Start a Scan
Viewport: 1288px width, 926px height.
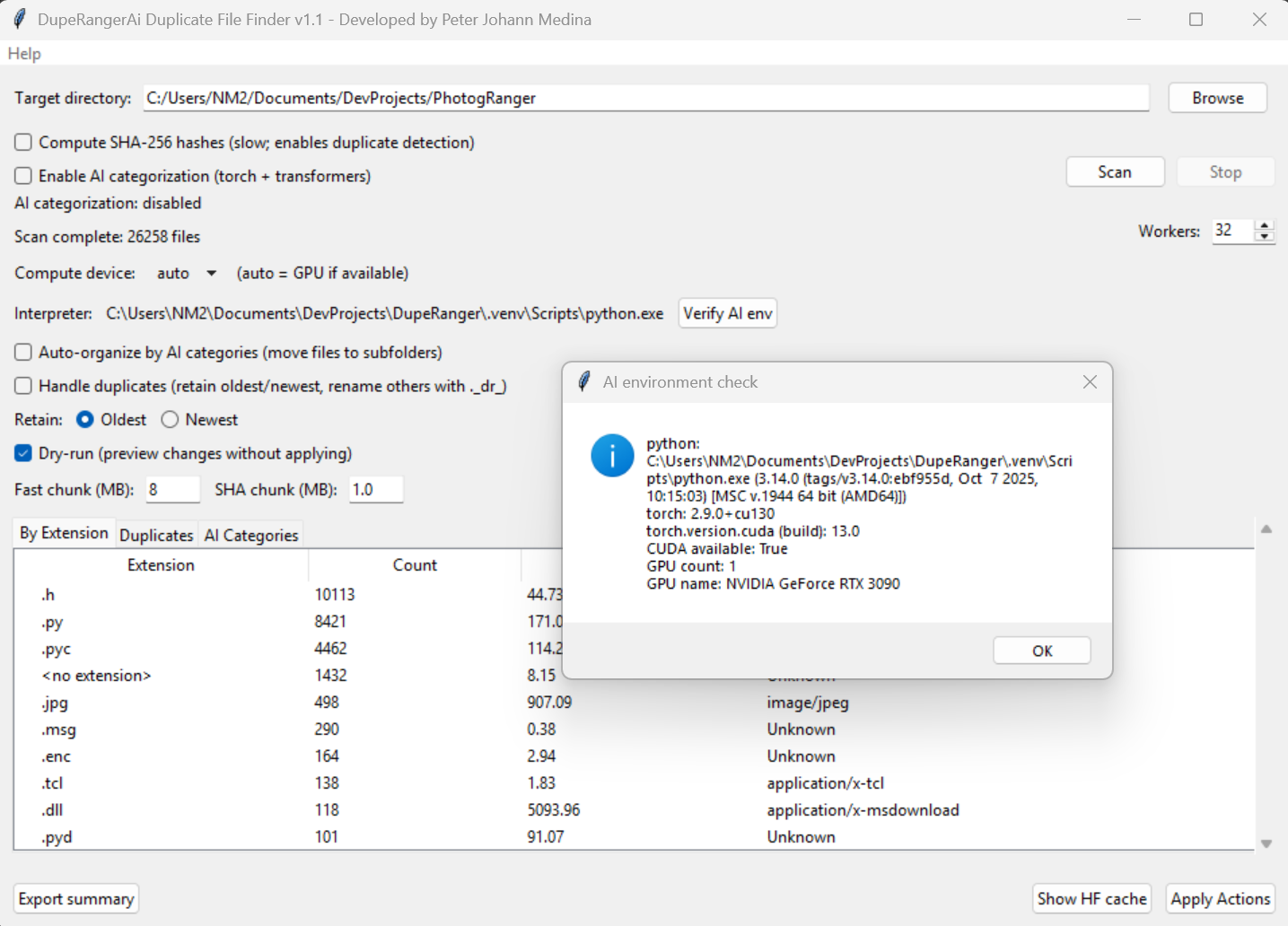point(1115,171)
